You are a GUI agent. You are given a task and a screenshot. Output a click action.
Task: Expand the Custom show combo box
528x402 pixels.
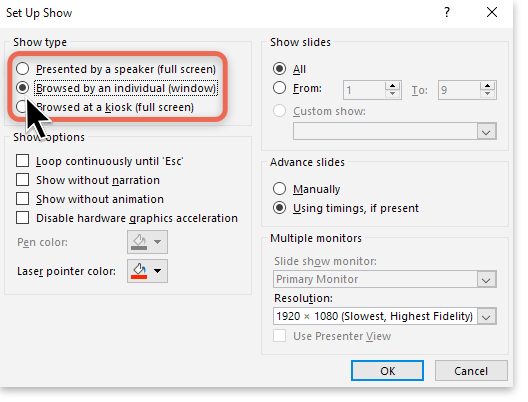(486, 132)
